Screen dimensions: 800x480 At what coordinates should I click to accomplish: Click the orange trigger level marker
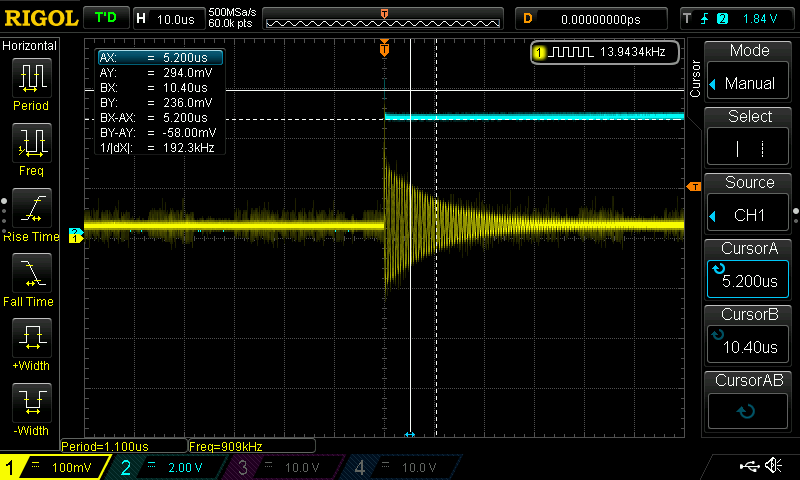pyautogui.click(x=692, y=187)
